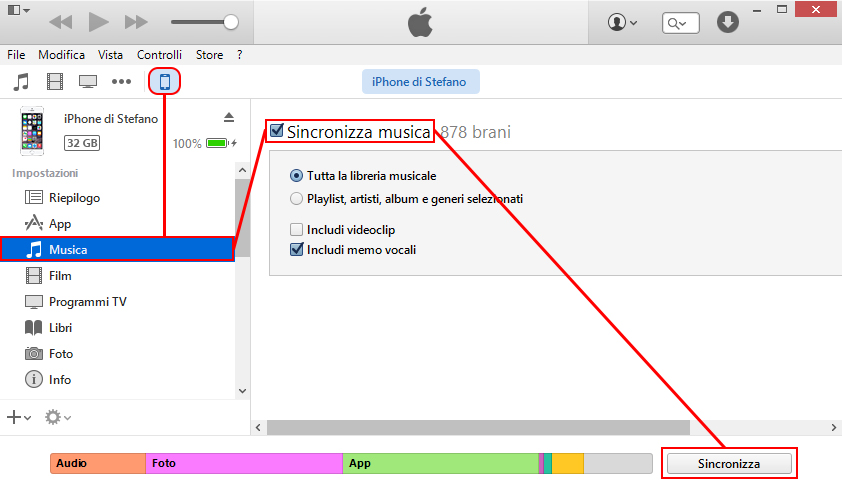The width and height of the screenshot is (842, 491).
Task: Click the play button
Action: coord(98,22)
